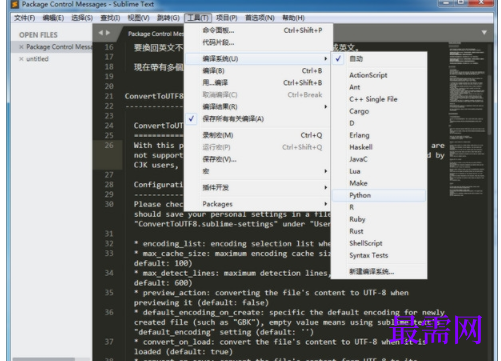Expand the 编译结果(R) submenu

point(258,107)
